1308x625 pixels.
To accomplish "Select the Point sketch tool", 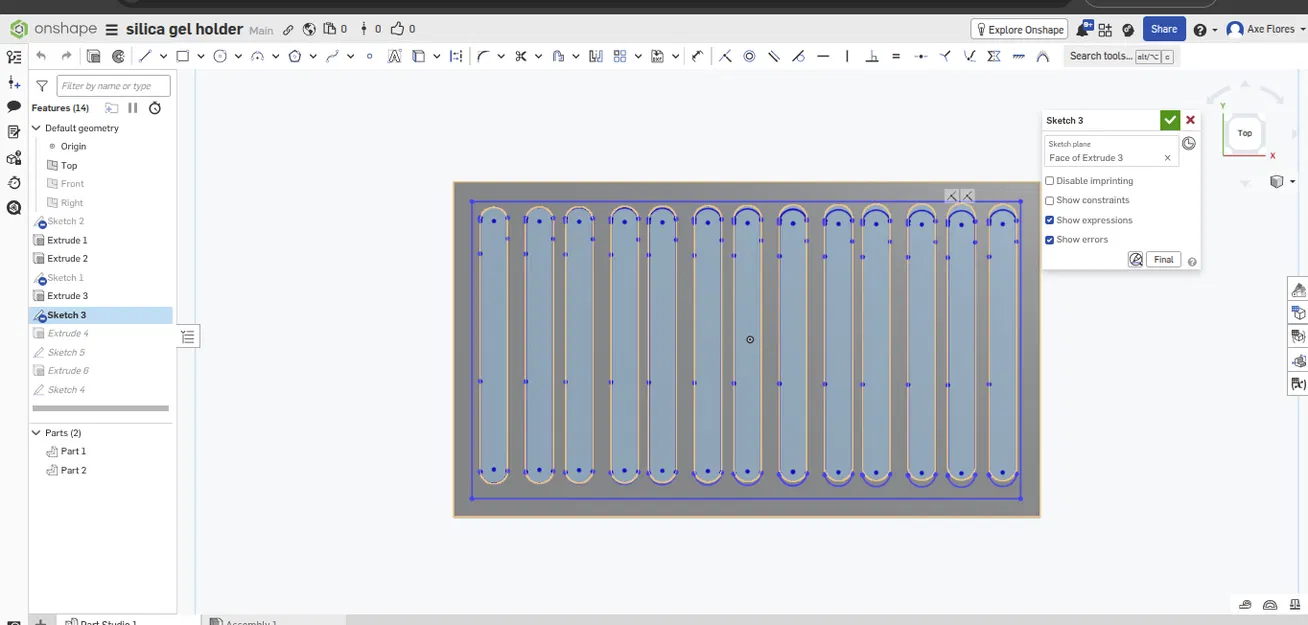I will coord(369,56).
